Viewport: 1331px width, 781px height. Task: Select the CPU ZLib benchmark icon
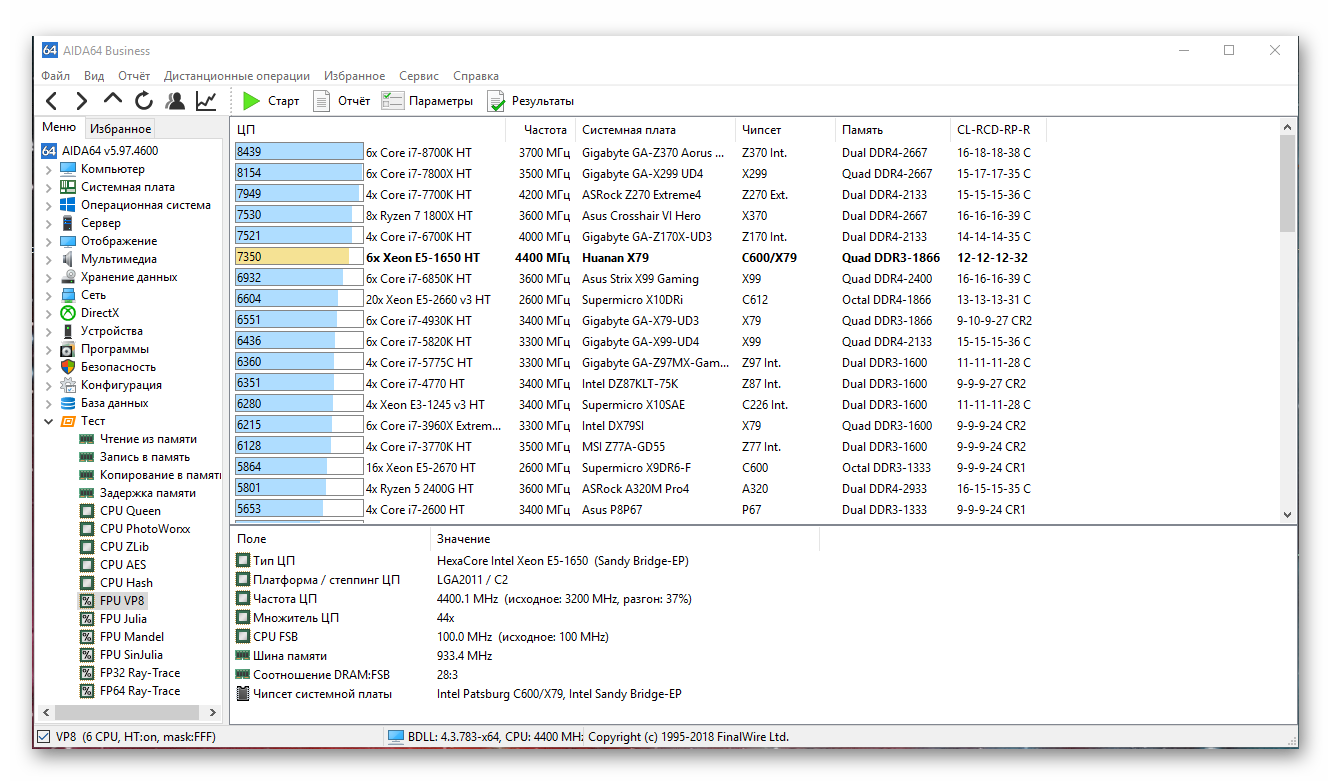click(x=87, y=547)
